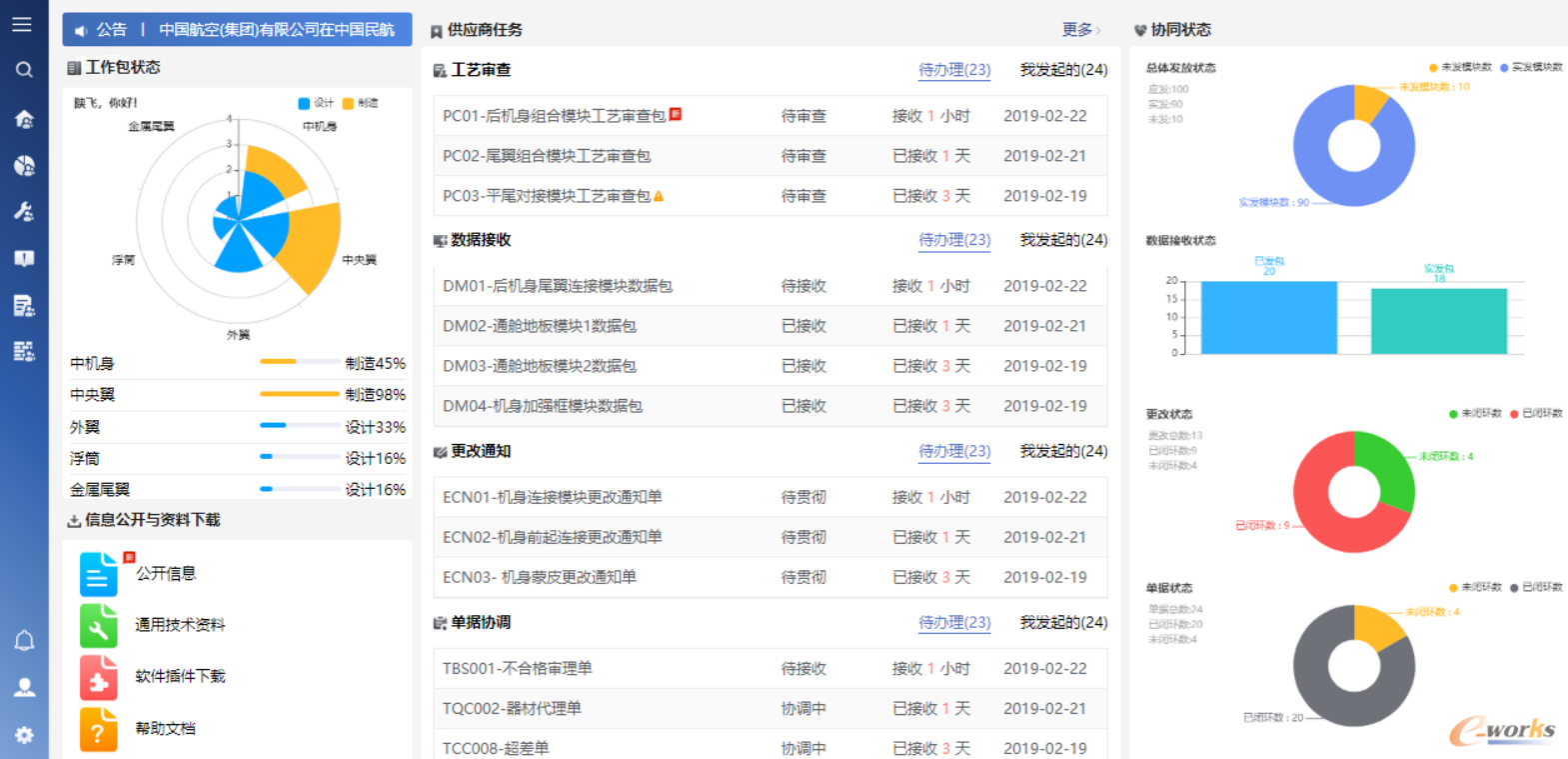Click 2019-02-19 date in TCC008-超差单 row

point(1045,748)
